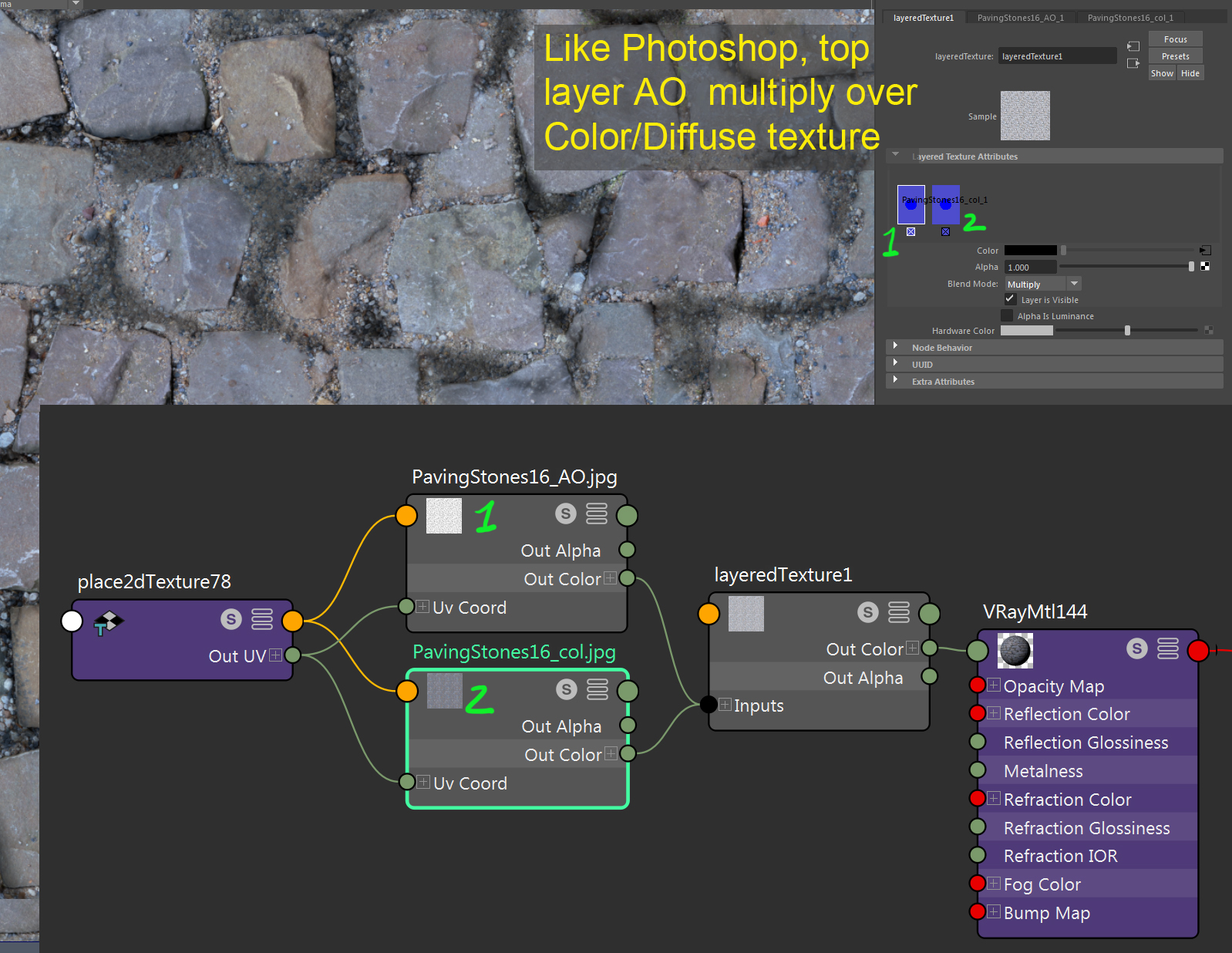Click the go-to-input-connection icon beside layeredTexture field

point(1133,46)
